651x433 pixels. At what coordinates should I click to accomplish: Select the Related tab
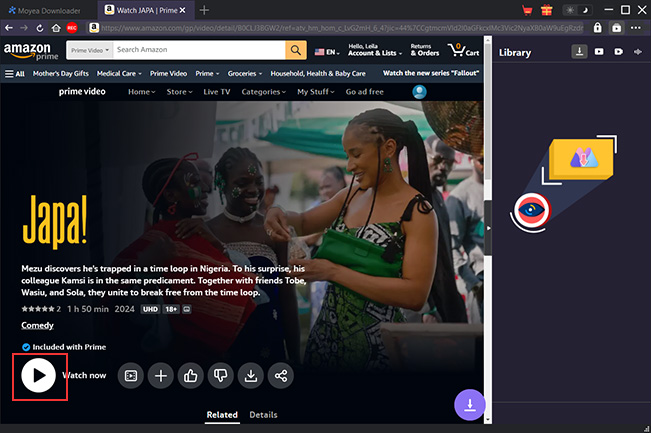[222, 415]
